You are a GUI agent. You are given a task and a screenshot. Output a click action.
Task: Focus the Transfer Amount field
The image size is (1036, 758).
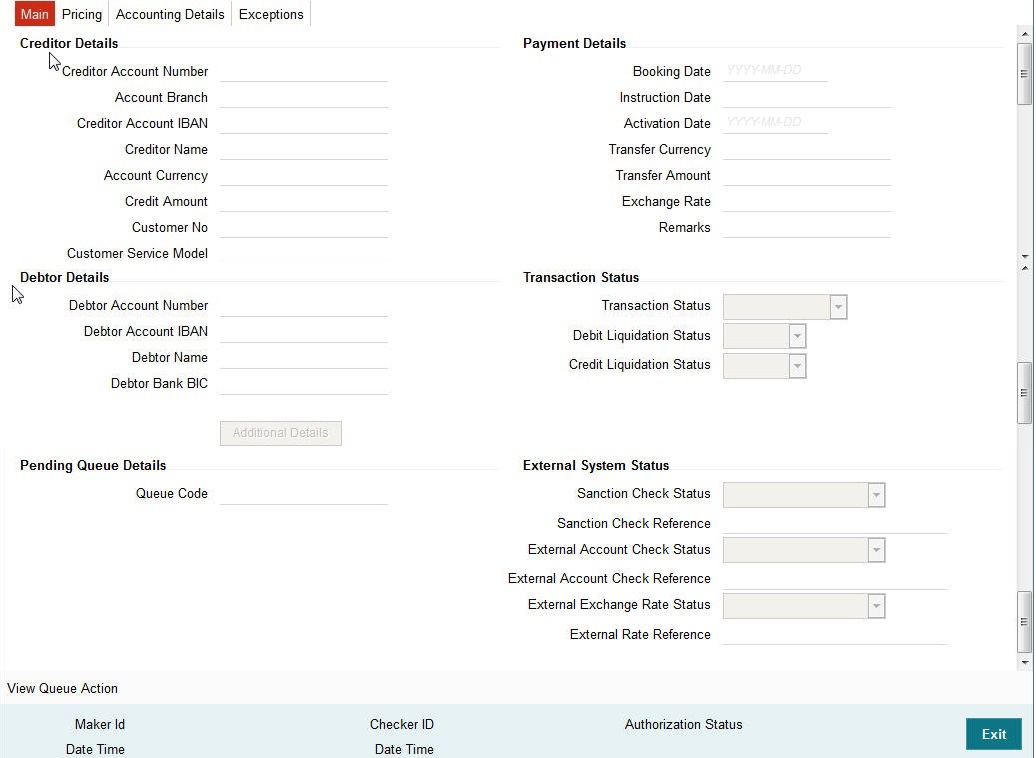click(807, 174)
